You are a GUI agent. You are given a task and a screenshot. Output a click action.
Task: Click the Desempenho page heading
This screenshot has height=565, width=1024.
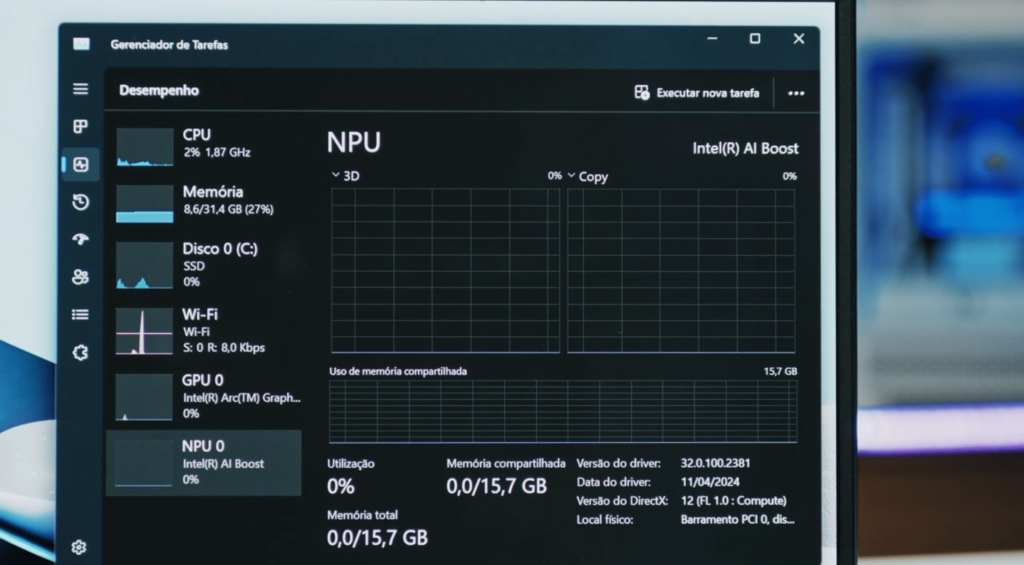[x=159, y=90]
